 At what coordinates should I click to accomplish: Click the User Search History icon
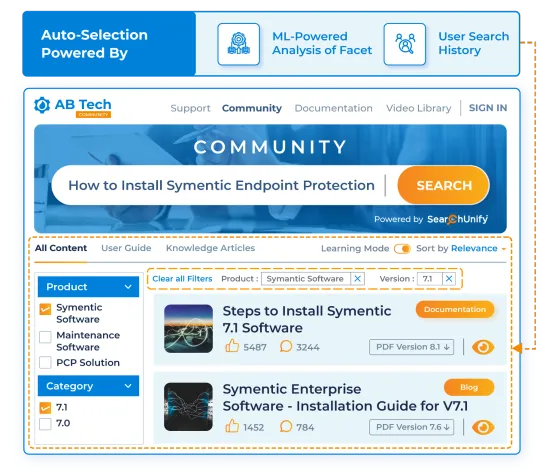click(x=405, y=44)
